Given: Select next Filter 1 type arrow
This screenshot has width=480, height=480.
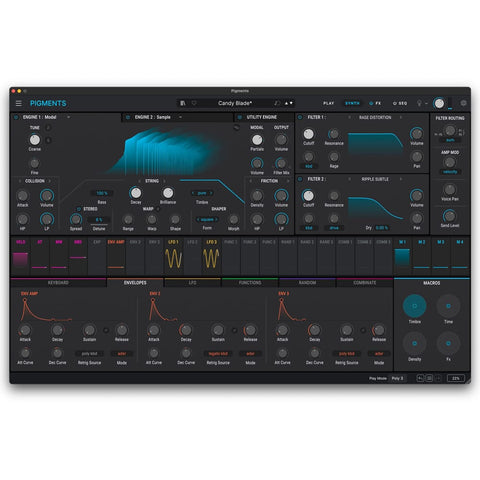Looking at the screenshot, I should (401, 117).
